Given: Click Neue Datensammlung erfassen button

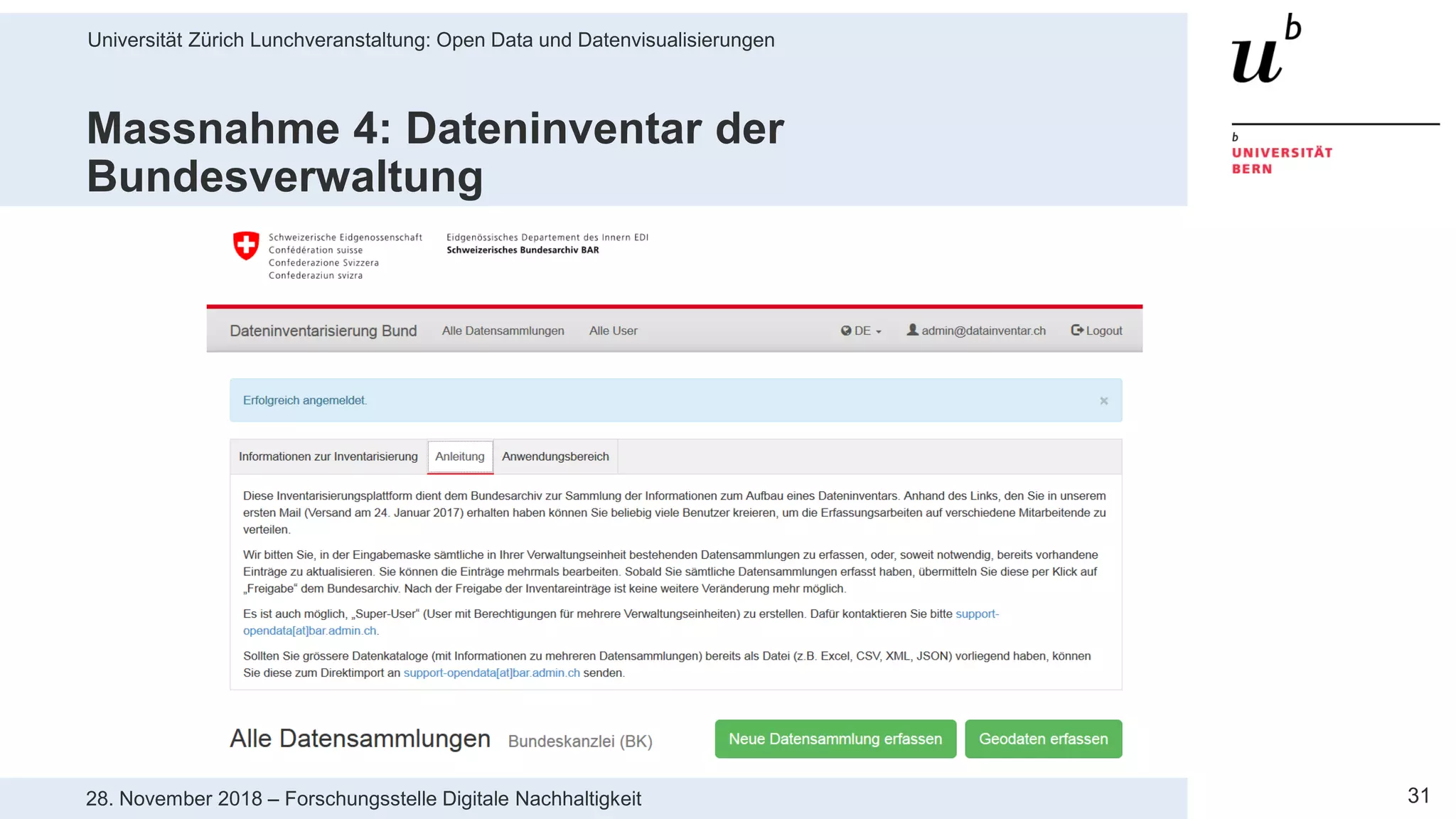Looking at the screenshot, I should point(835,739).
